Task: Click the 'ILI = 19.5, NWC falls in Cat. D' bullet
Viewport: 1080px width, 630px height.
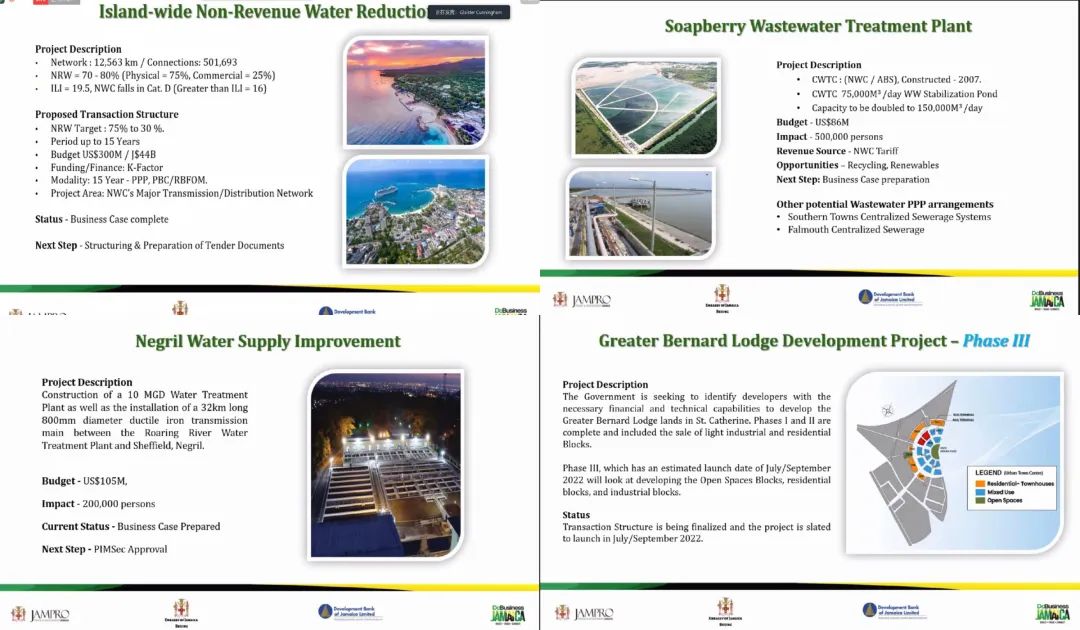Action: [158, 88]
